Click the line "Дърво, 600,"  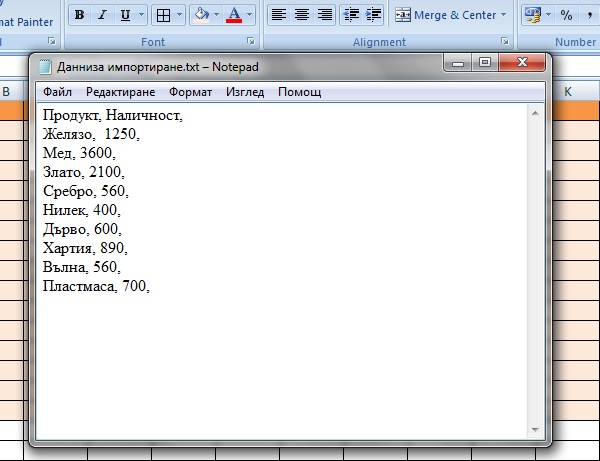pos(82,229)
